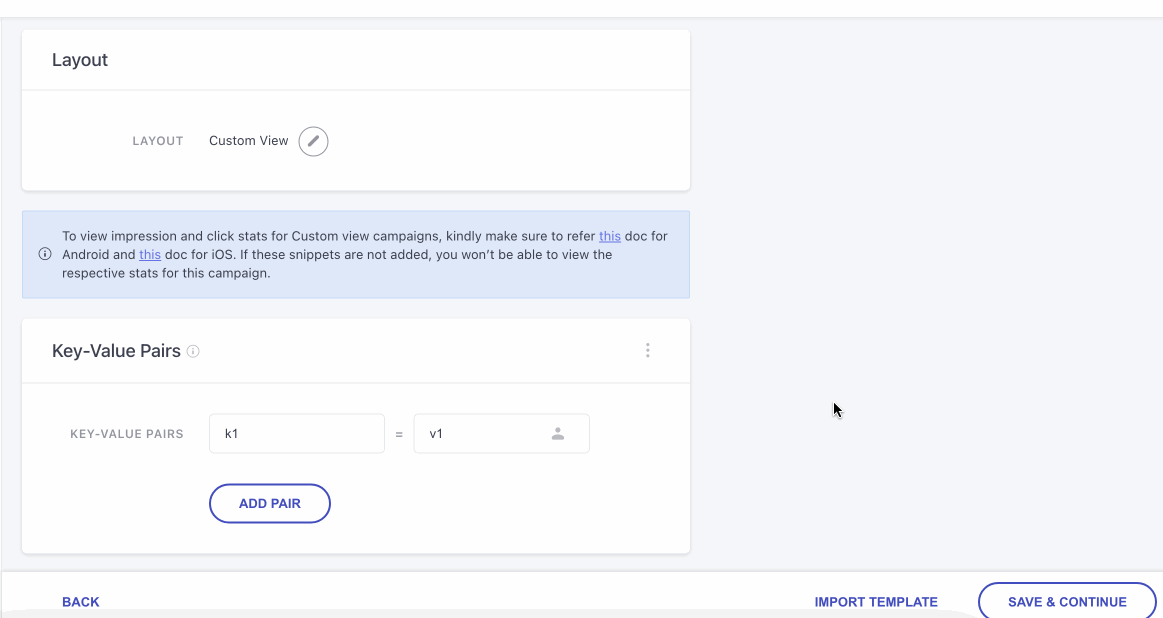The width and height of the screenshot is (1163, 618).
Task: Click the Layout section header
Action: [x=79, y=60]
